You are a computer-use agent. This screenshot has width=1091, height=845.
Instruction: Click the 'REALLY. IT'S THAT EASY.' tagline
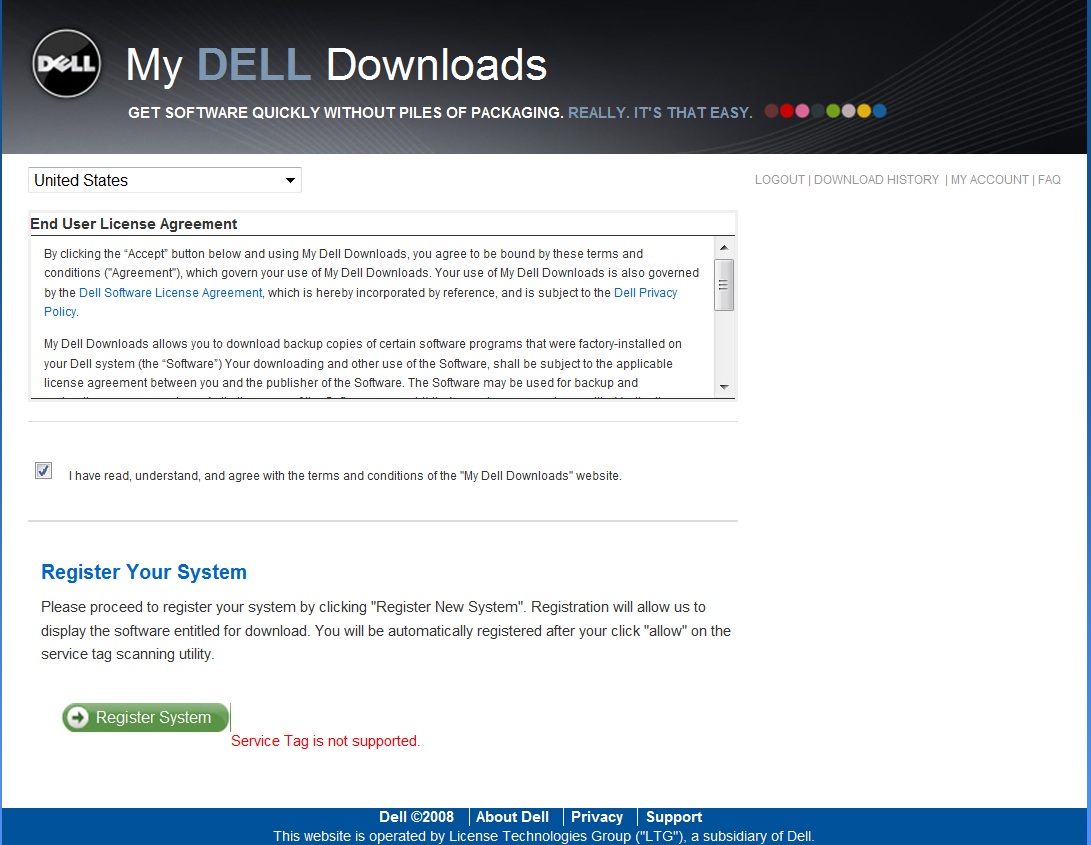pos(660,113)
